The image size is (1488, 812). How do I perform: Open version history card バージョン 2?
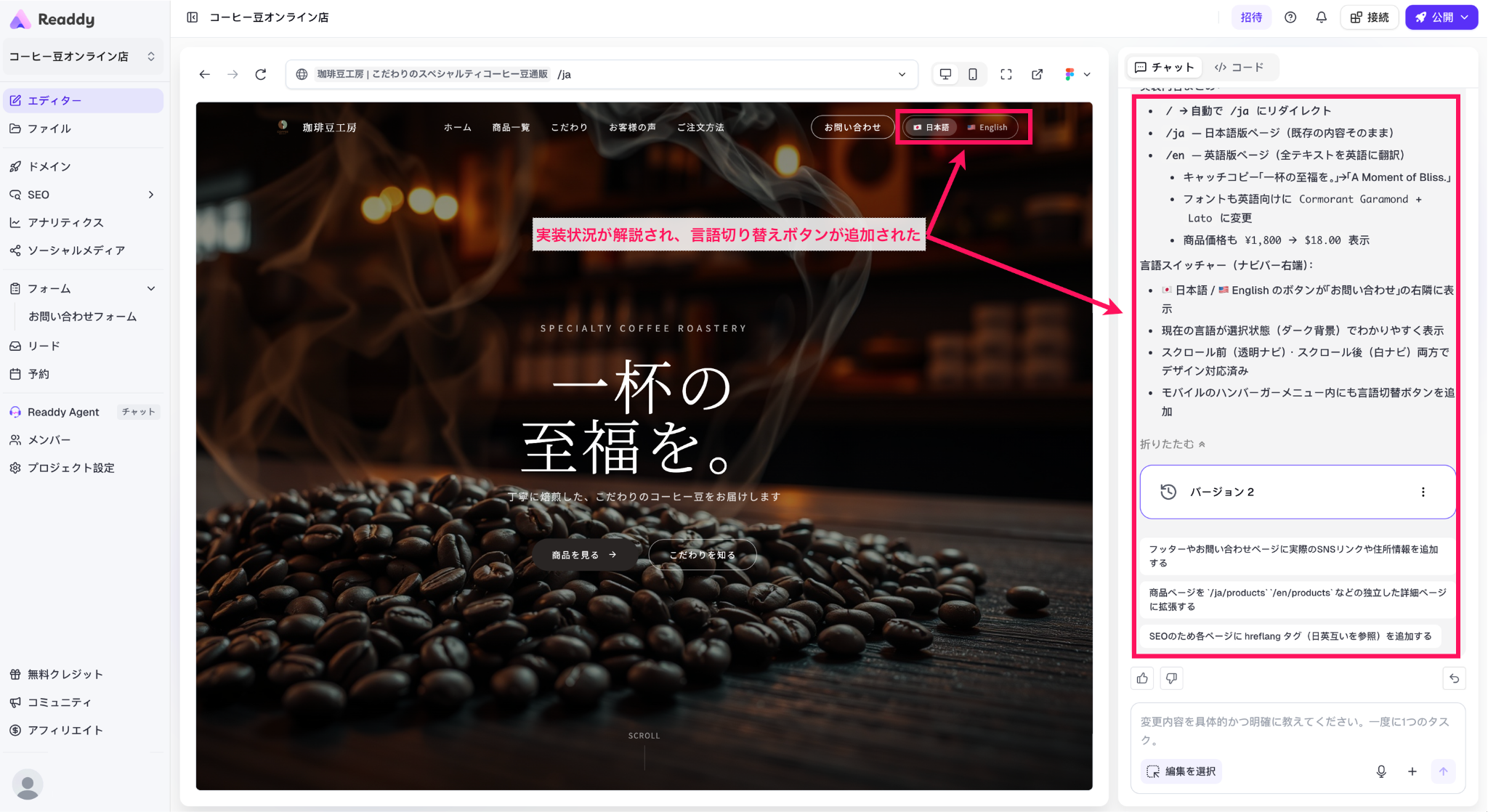point(1298,492)
